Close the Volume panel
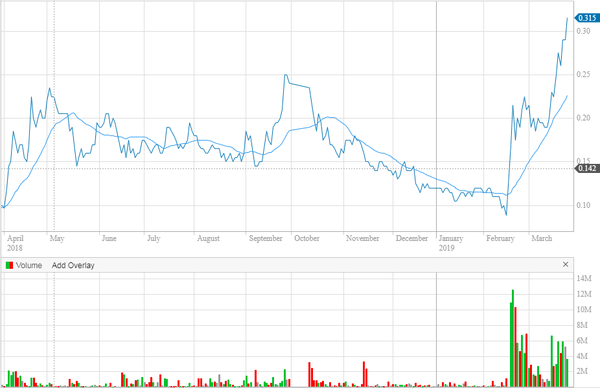The image size is (600, 388). coord(566,264)
